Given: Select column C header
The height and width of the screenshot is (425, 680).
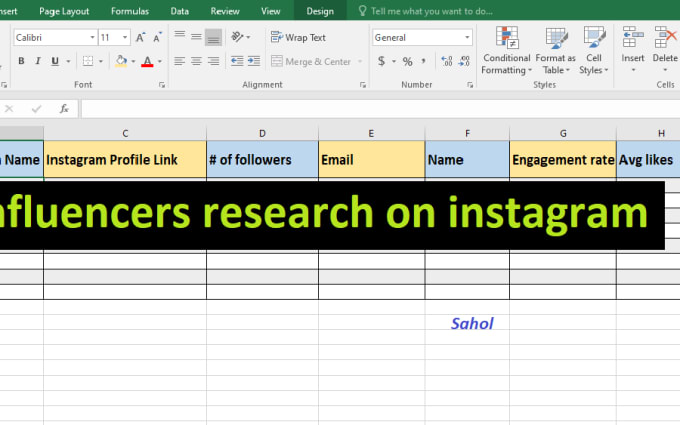Looking at the screenshot, I should point(125,133).
